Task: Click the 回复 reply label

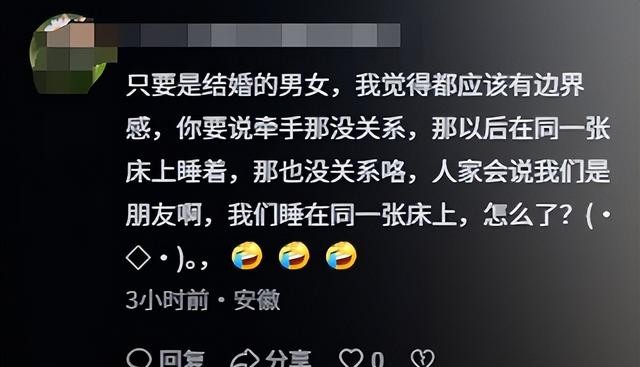Action: point(182,359)
